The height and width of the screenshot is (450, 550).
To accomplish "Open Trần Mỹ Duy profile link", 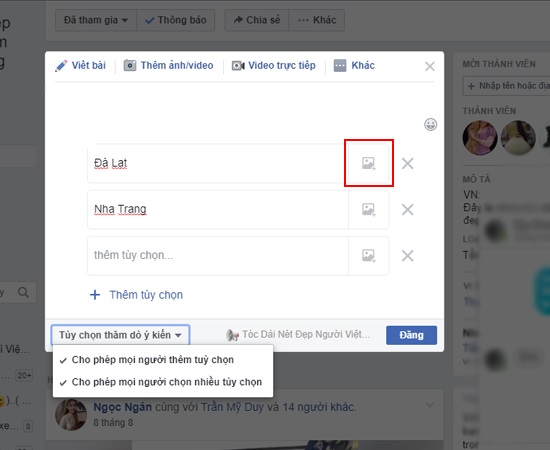I will 231,407.
